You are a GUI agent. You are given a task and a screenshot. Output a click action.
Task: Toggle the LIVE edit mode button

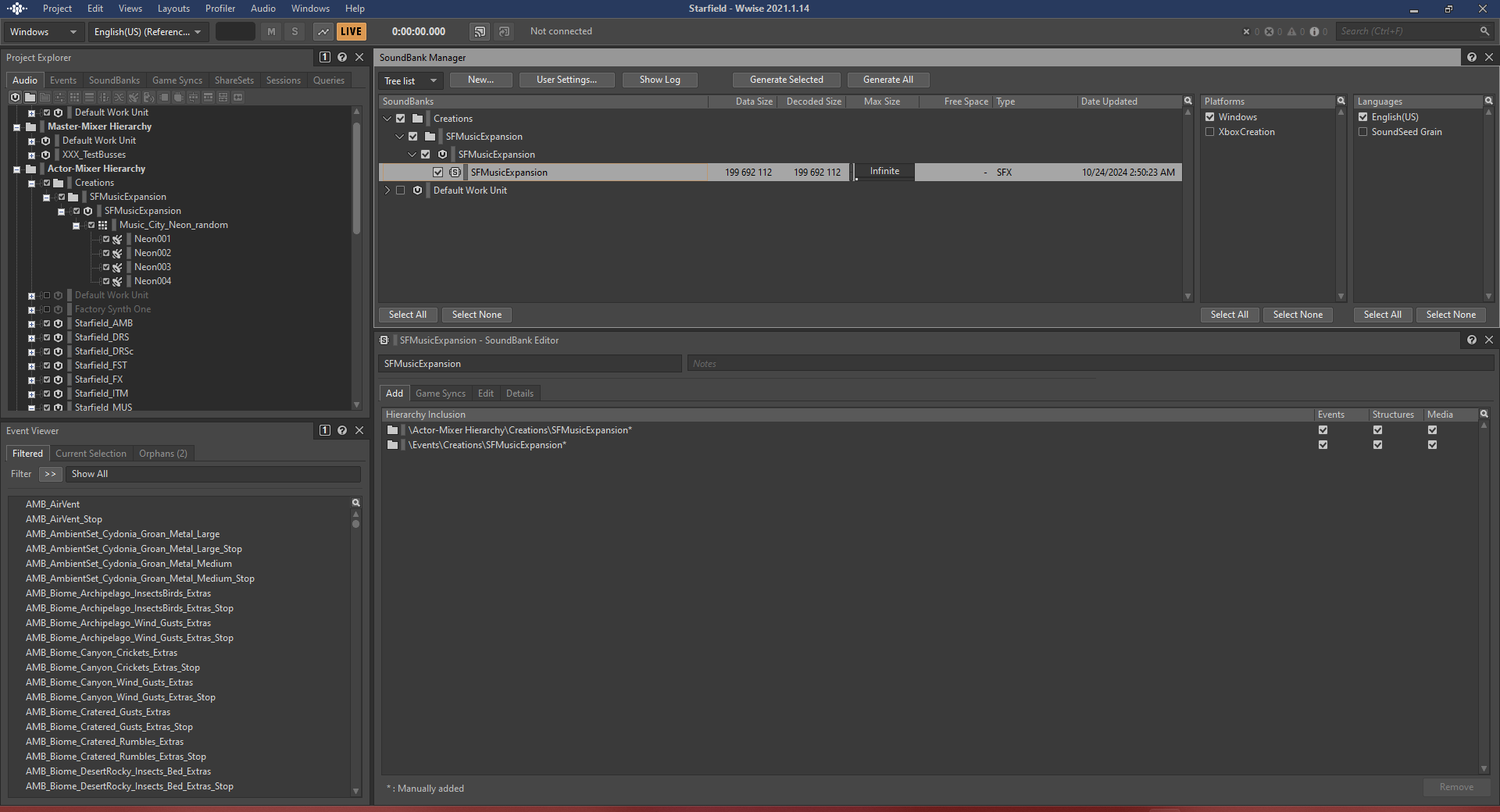coord(352,32)
